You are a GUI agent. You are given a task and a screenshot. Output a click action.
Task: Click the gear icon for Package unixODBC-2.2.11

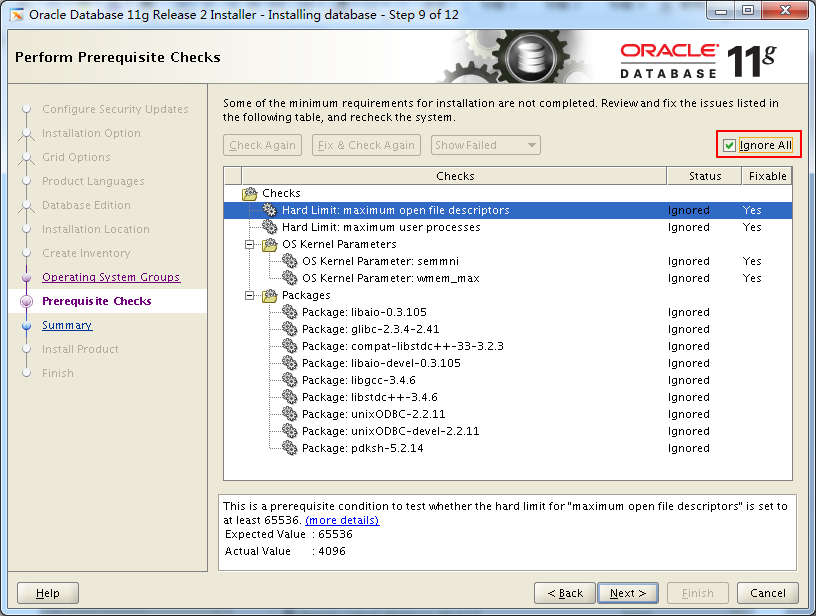point(289,414)
